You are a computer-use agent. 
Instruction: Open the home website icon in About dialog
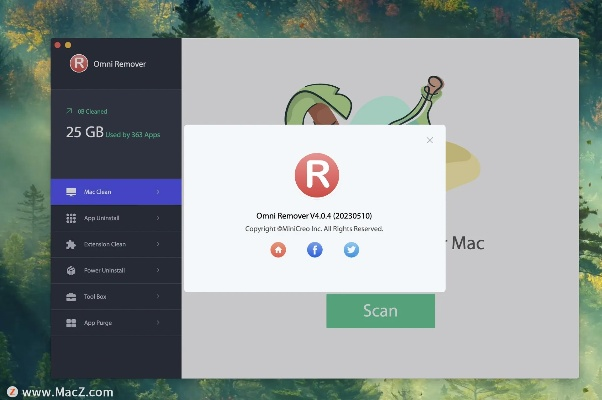coord(278,250)
